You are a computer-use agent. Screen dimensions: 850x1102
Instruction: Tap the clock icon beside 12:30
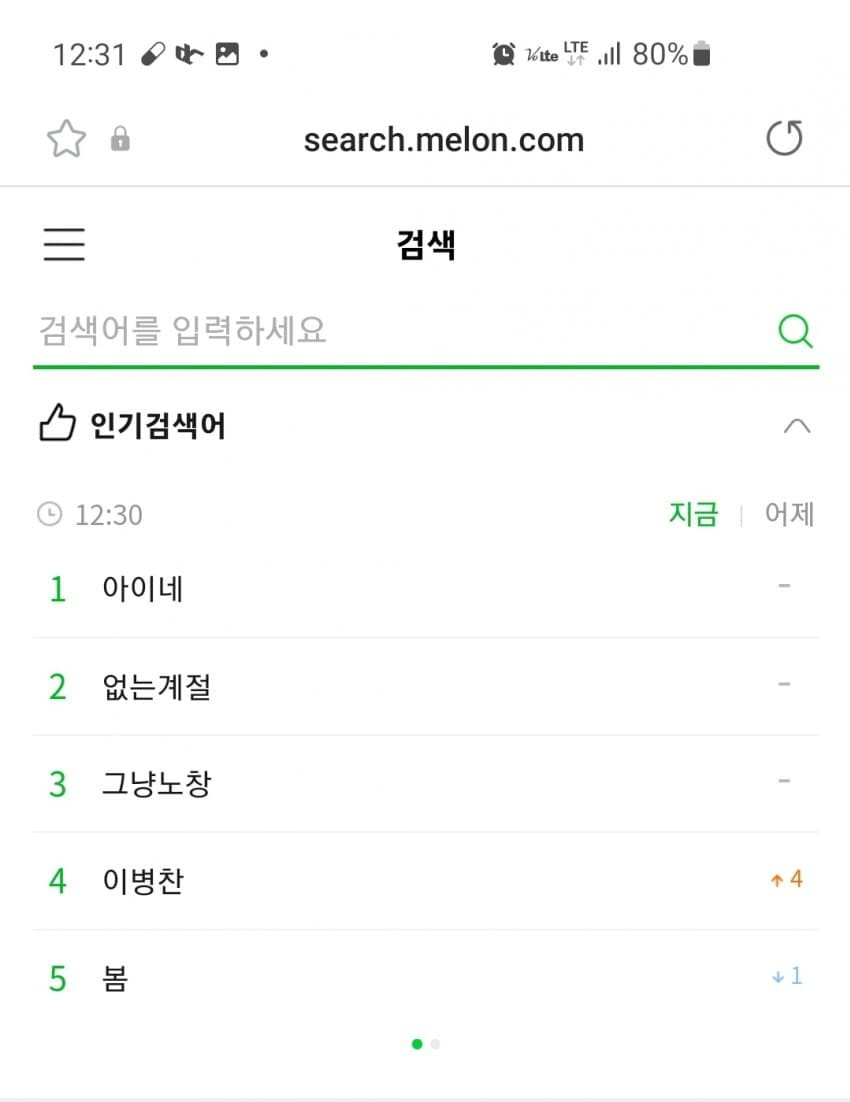click(49, 514)
